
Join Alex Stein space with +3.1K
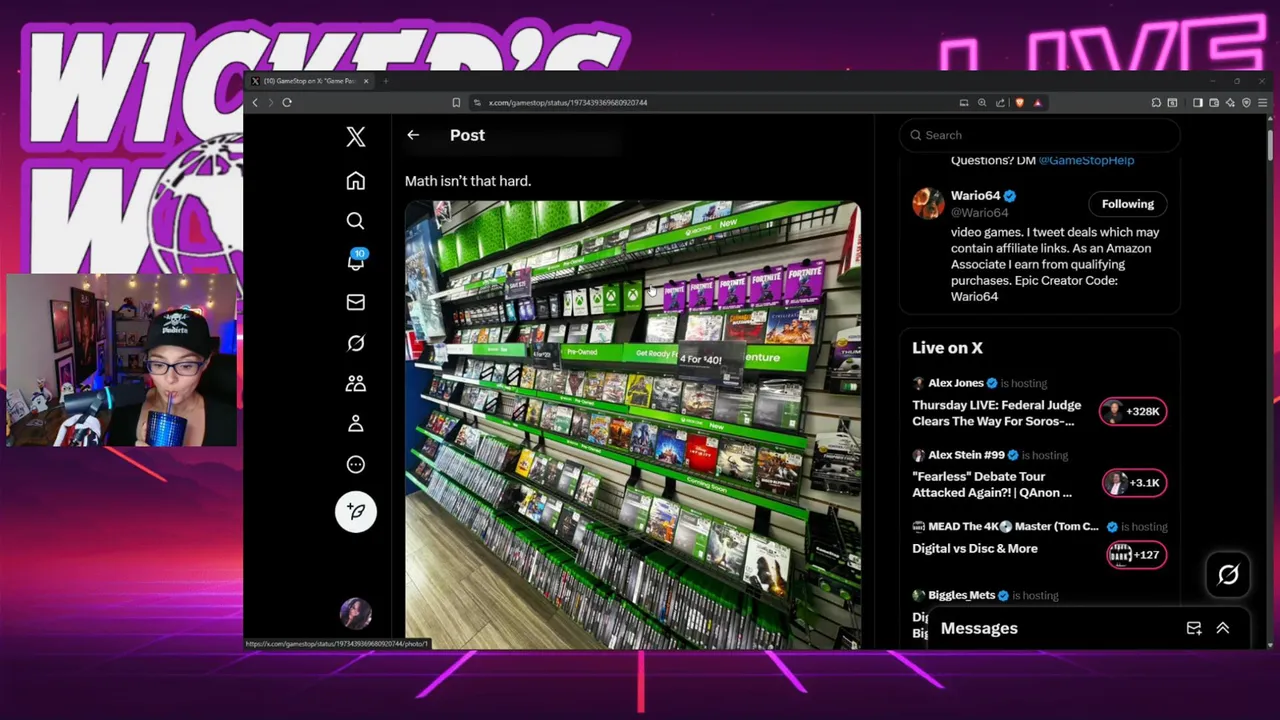pos(1134,483)
